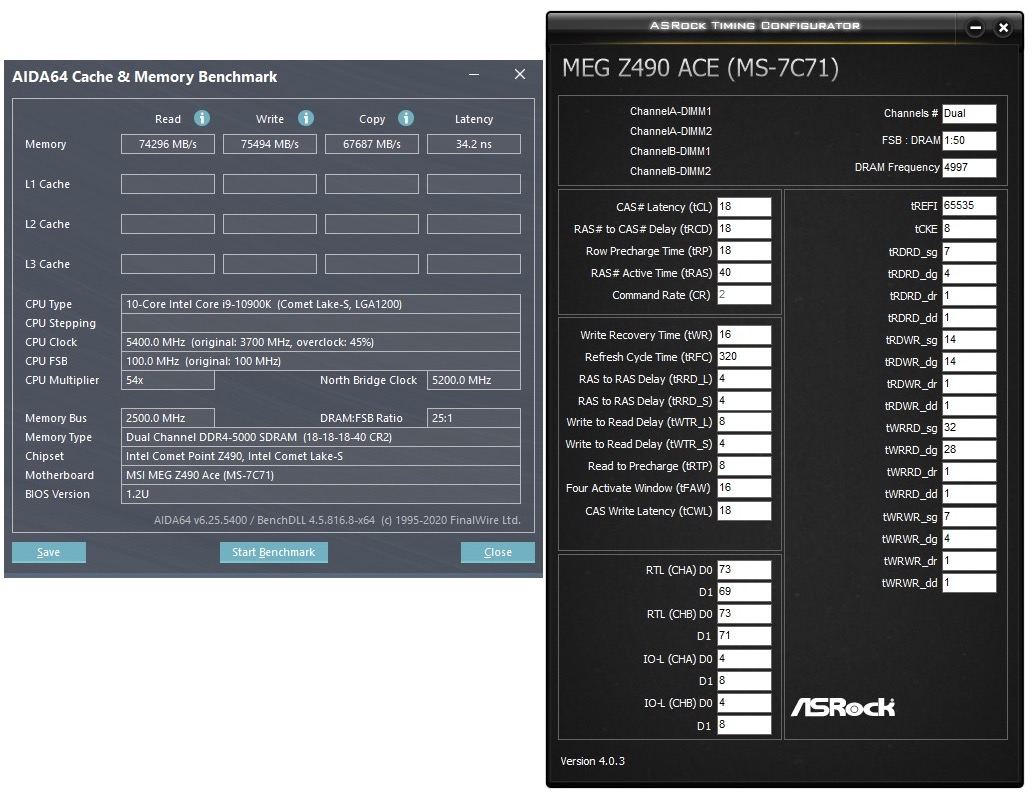Click the Command Rate (CR) field

tap(744, 295)
